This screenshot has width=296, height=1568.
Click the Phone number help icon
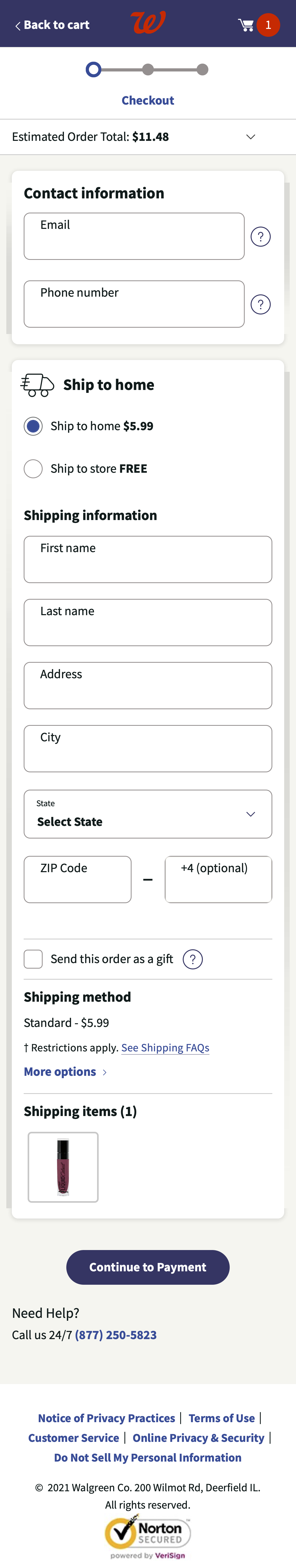[261, 304]
